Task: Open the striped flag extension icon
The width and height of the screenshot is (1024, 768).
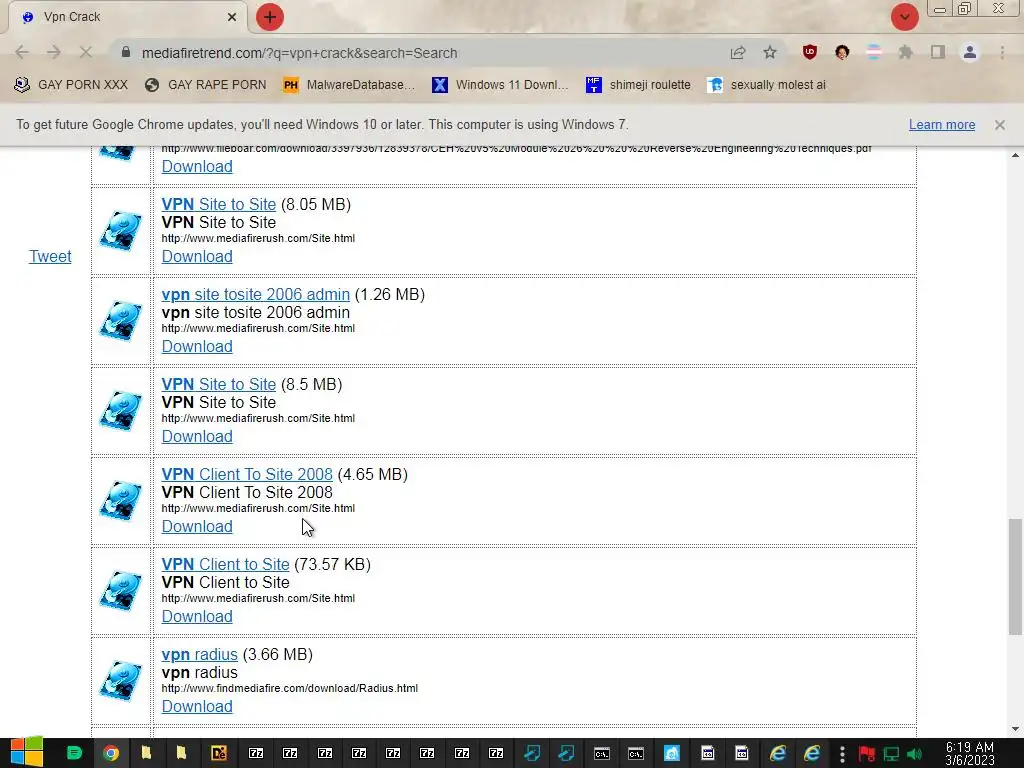Action: [874, 53]
